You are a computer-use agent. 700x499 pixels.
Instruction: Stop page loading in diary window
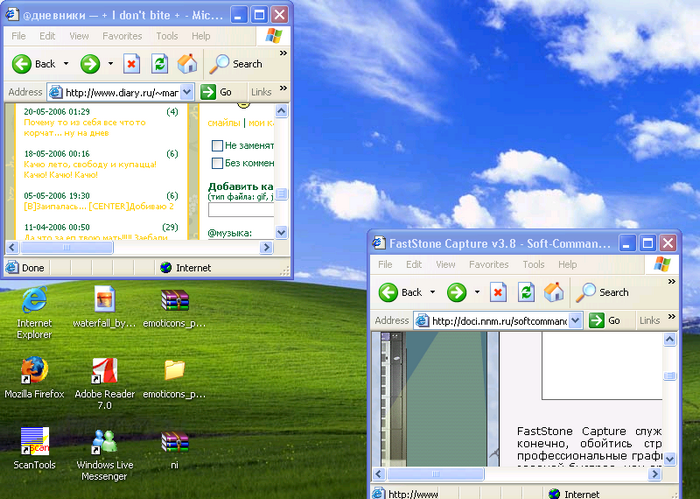pyautogui.click(x=131, y=64)
